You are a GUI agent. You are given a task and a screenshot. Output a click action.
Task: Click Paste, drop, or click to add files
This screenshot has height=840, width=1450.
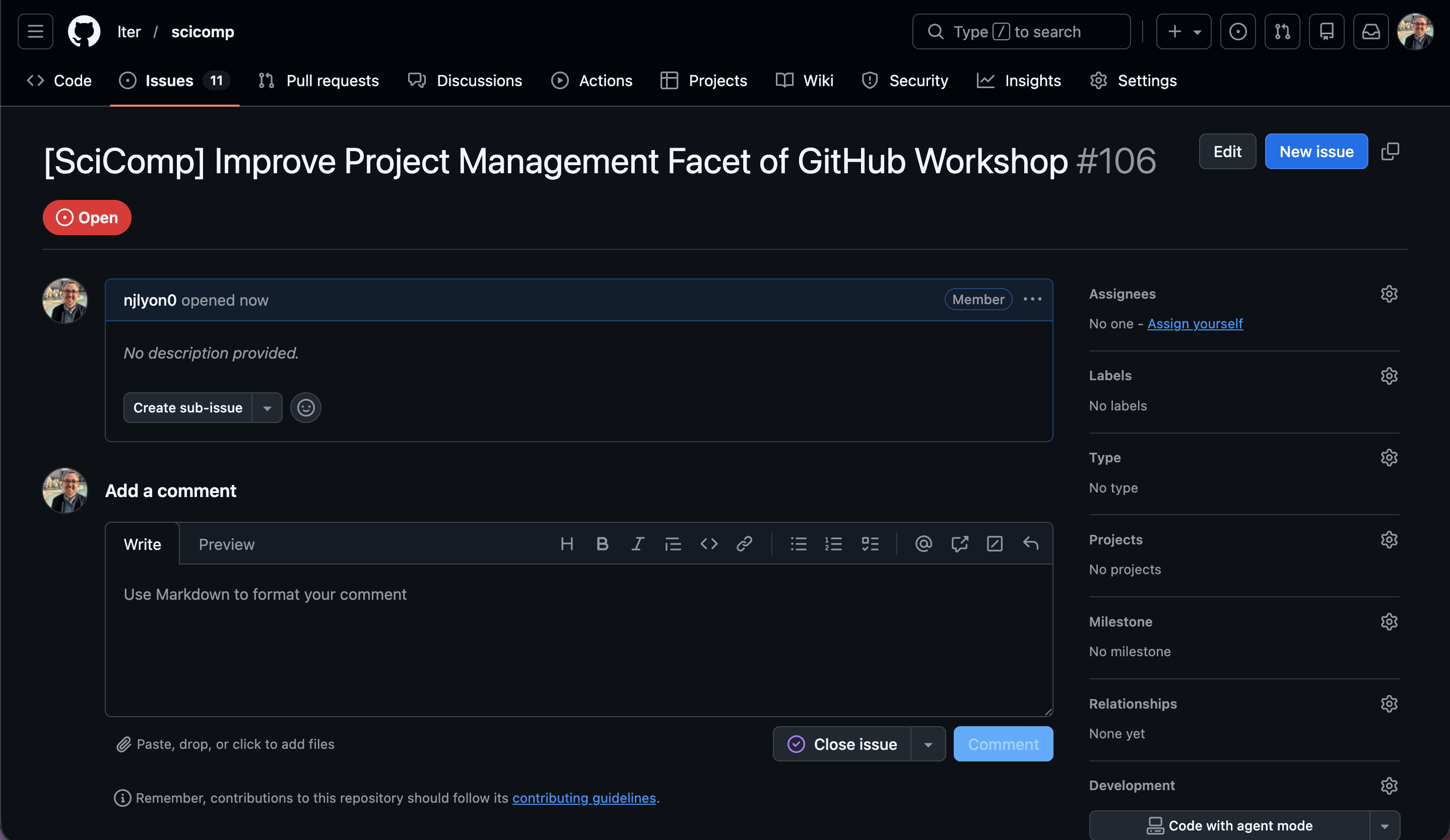coord(225,744)
